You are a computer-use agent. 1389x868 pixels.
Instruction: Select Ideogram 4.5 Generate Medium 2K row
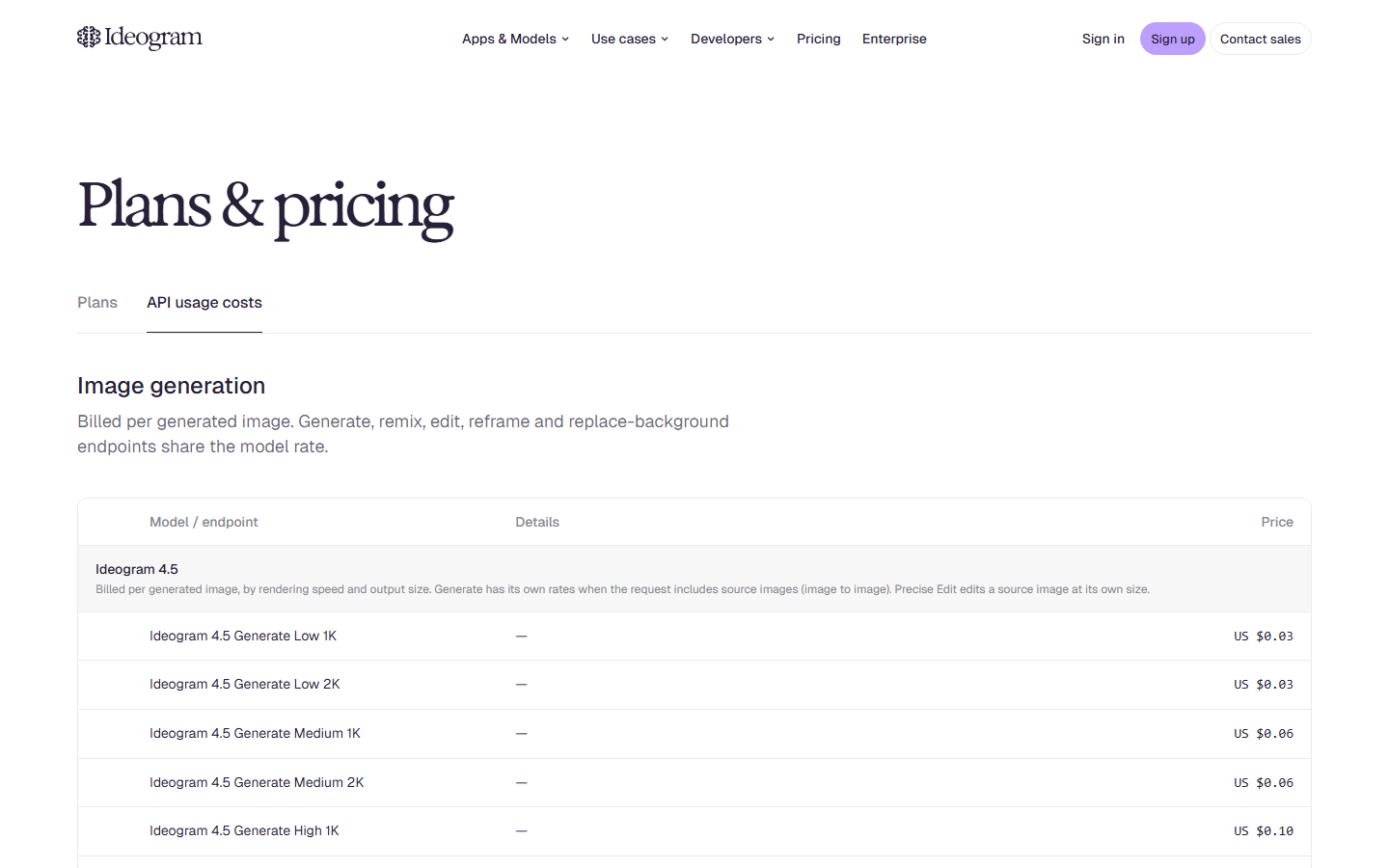pos(694,783)
